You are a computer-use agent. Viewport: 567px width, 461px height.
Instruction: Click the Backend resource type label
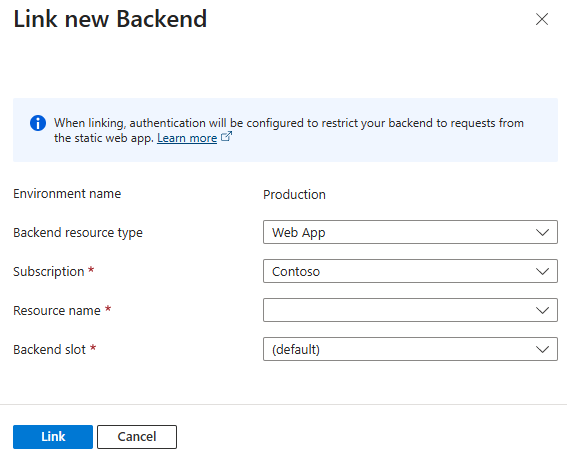[x=78, y=233]
